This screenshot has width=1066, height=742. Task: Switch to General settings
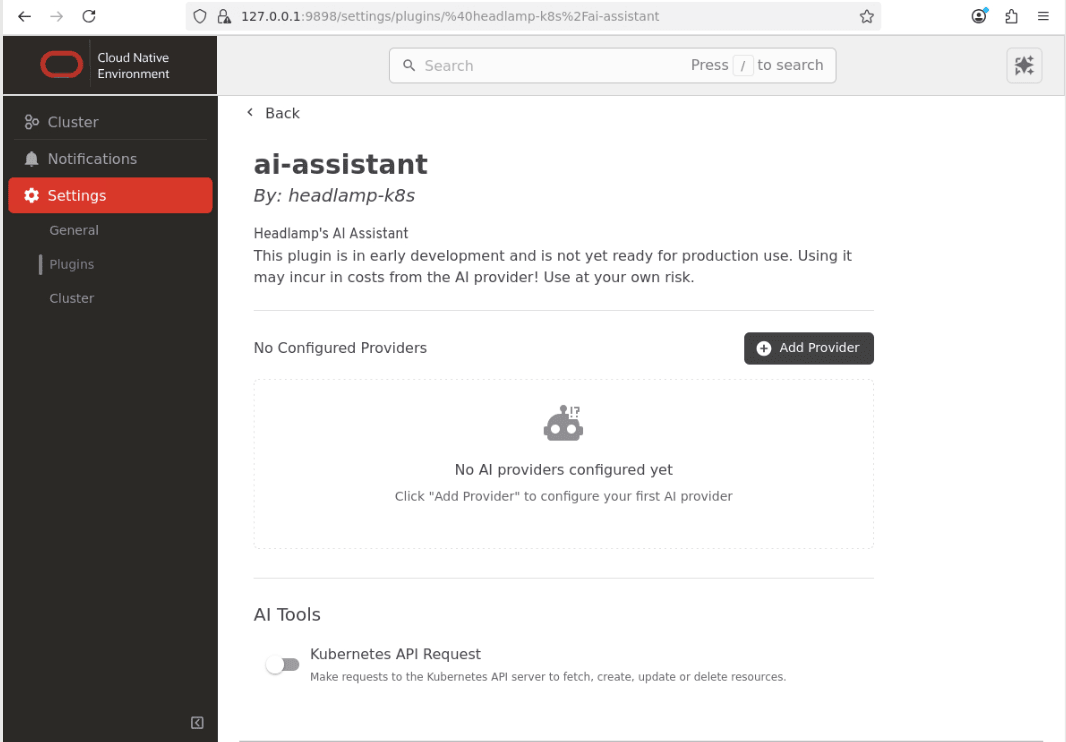pos(74,229)
